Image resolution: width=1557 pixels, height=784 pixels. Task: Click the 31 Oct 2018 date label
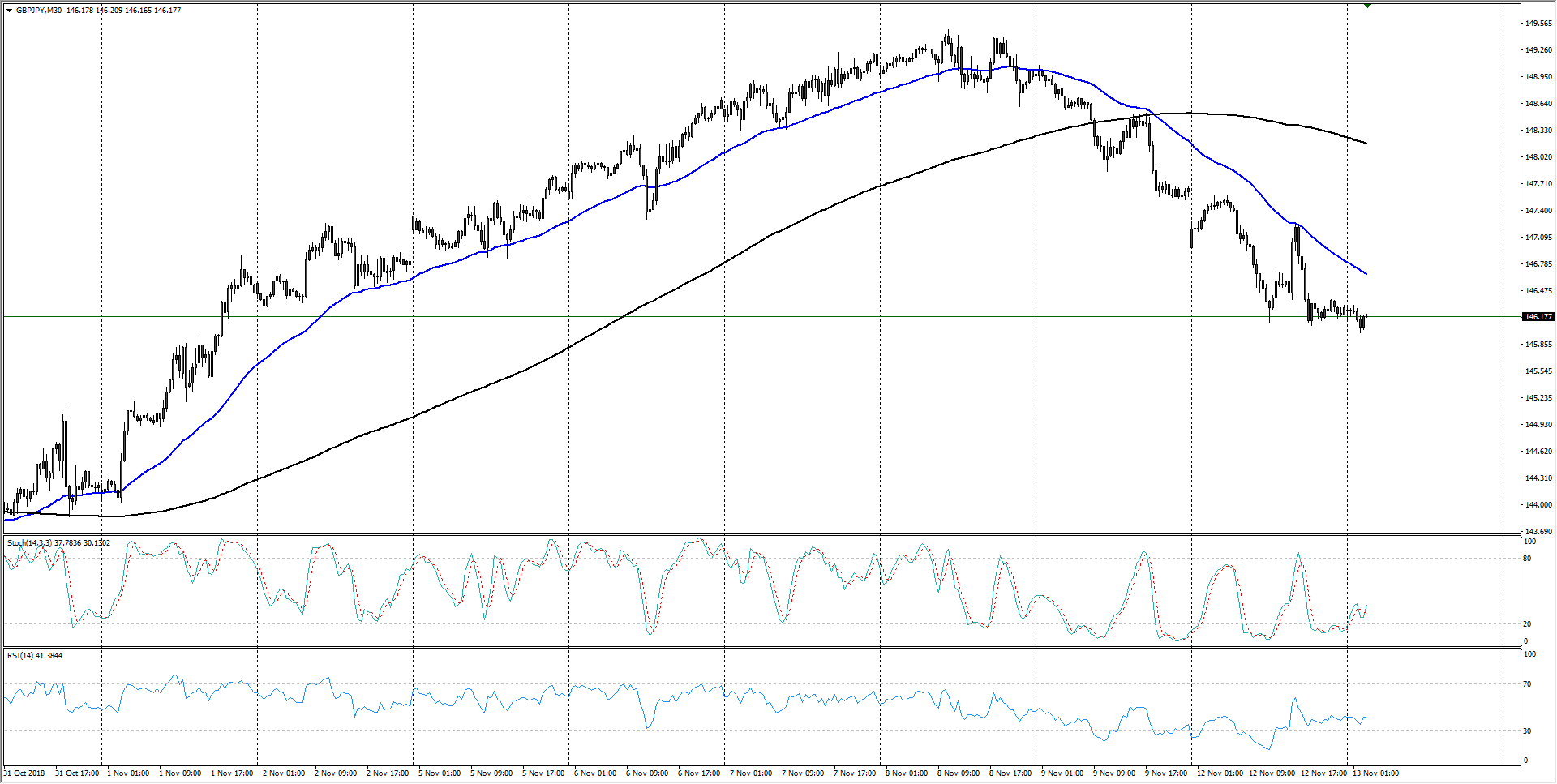coord(25,773)
